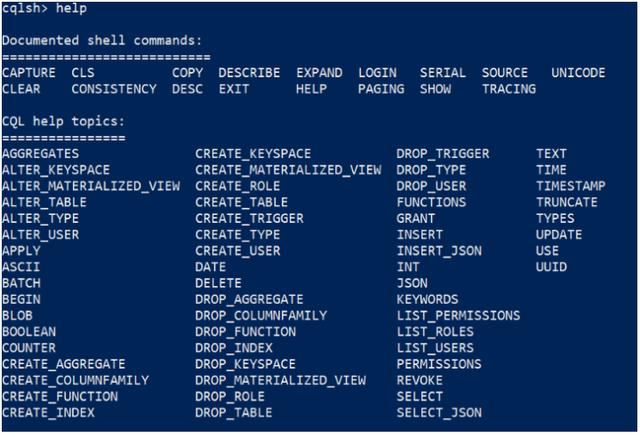The image size is (640, 437).
Task: Click the UUID help topic
Action: [x=551, y=267]
